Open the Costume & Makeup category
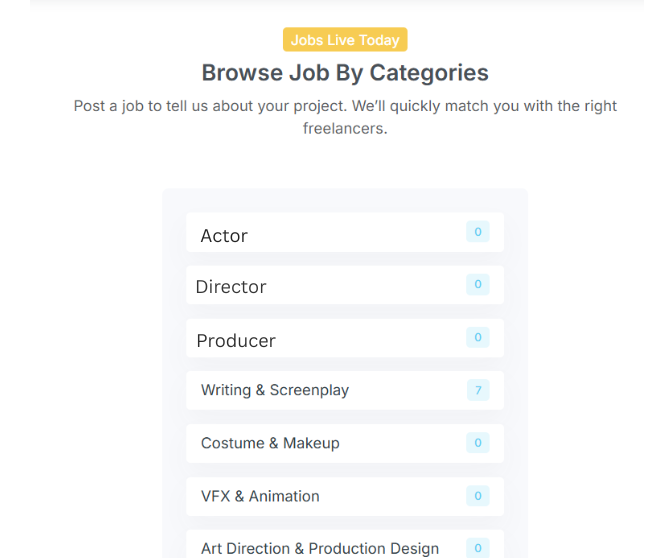This screenshot has height=558, width=653. point(270,443)
